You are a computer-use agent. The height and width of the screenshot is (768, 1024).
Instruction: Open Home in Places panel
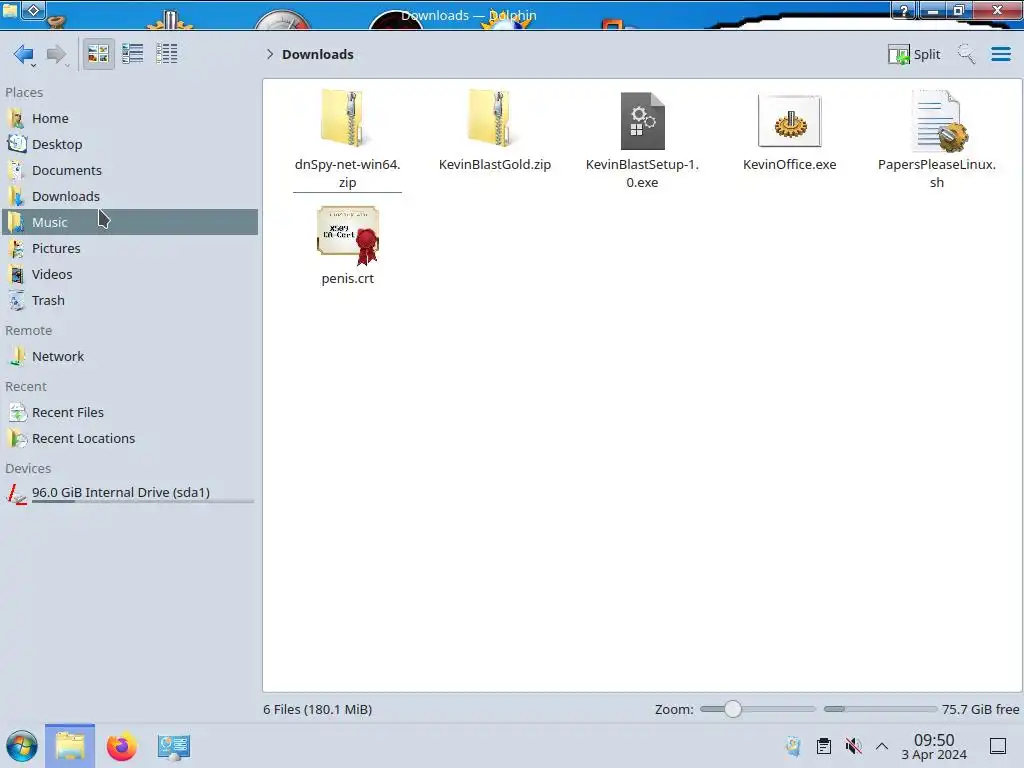[x=130, y=118]
